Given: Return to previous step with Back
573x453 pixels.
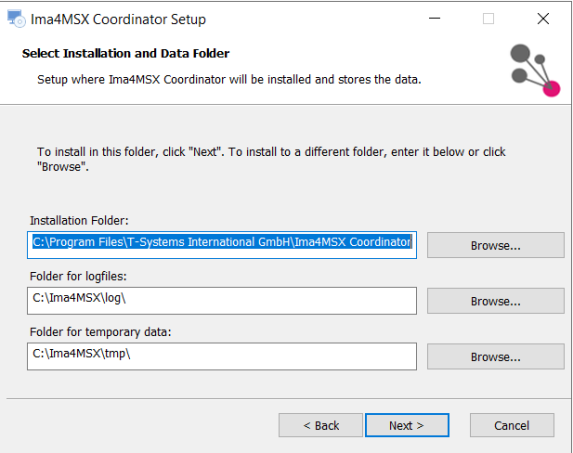Looking at the screenshot, I should tap(321, 425).
